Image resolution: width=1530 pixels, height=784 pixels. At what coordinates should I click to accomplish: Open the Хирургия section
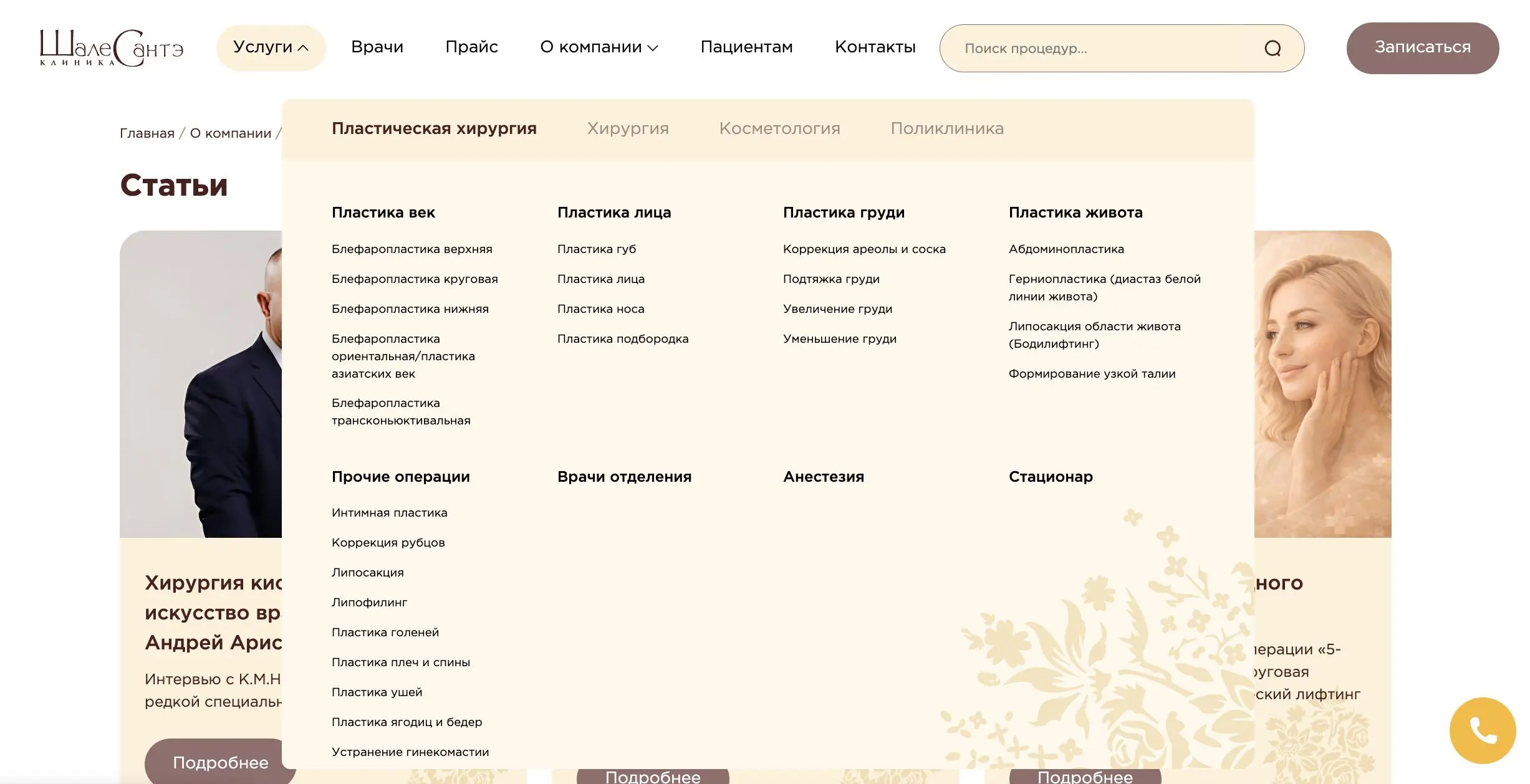pos(628,128)
